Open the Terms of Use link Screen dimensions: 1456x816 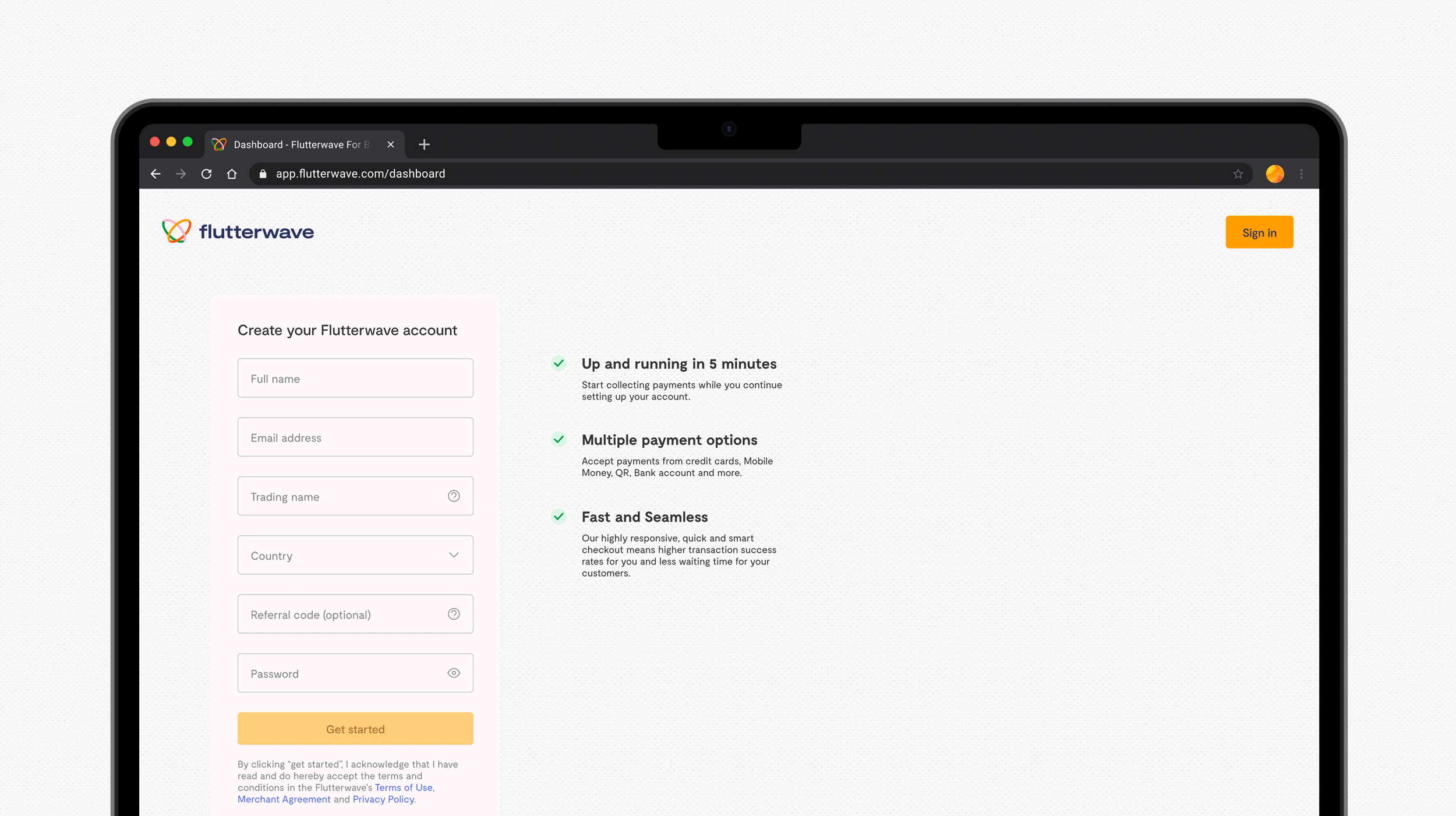click(404, 787)
